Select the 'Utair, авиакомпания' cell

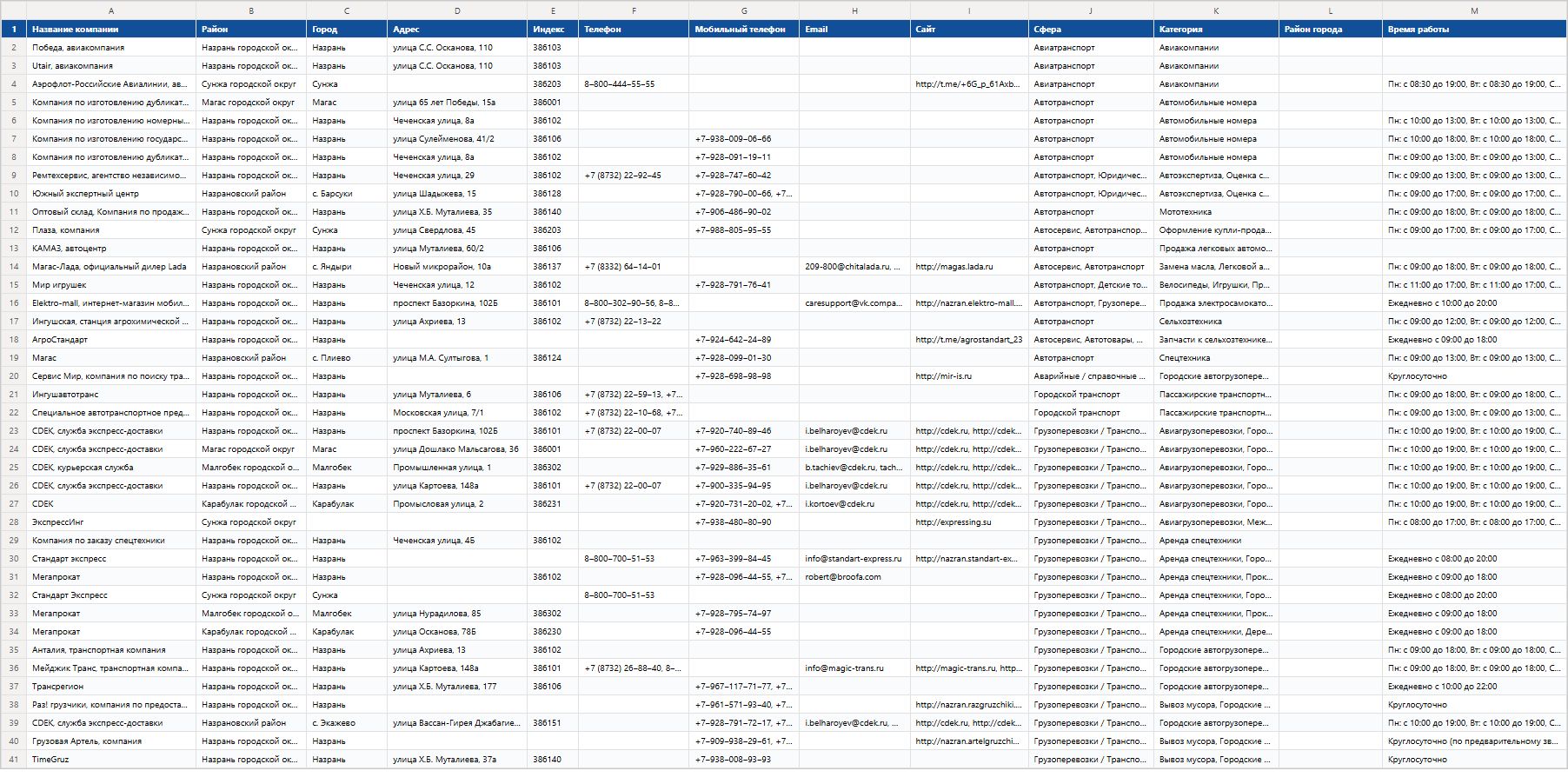coord(111,66)
